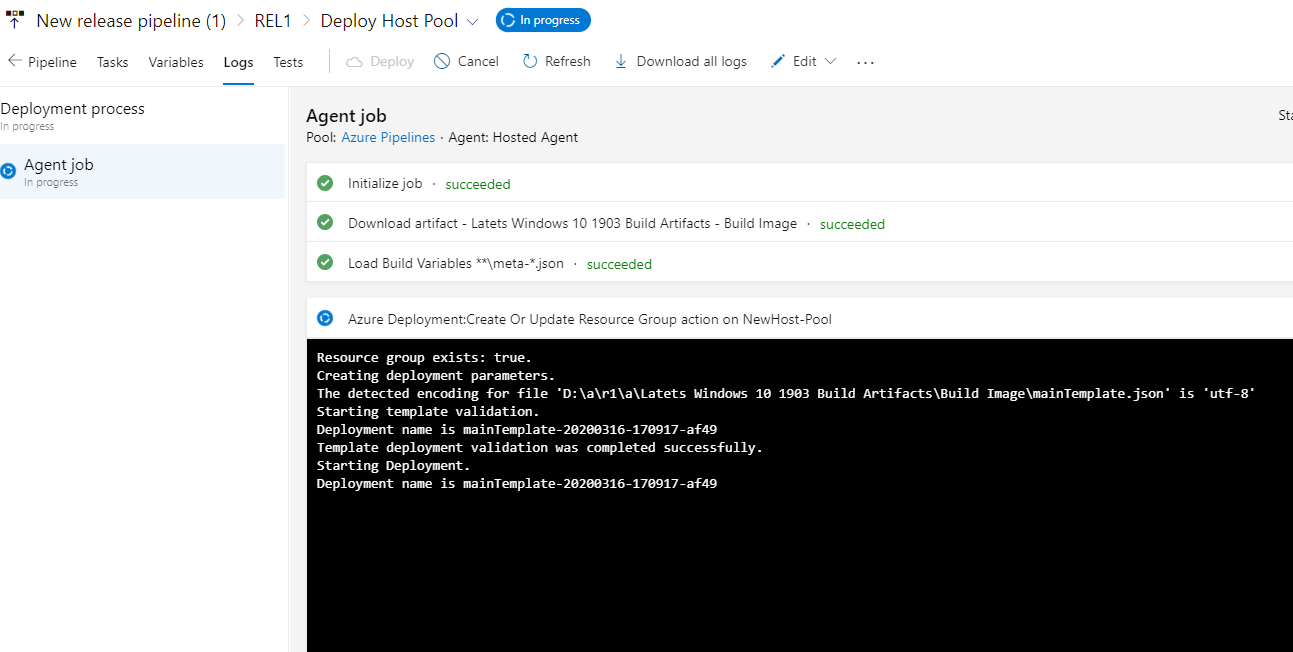Select Agent job in the left panel

59,164
